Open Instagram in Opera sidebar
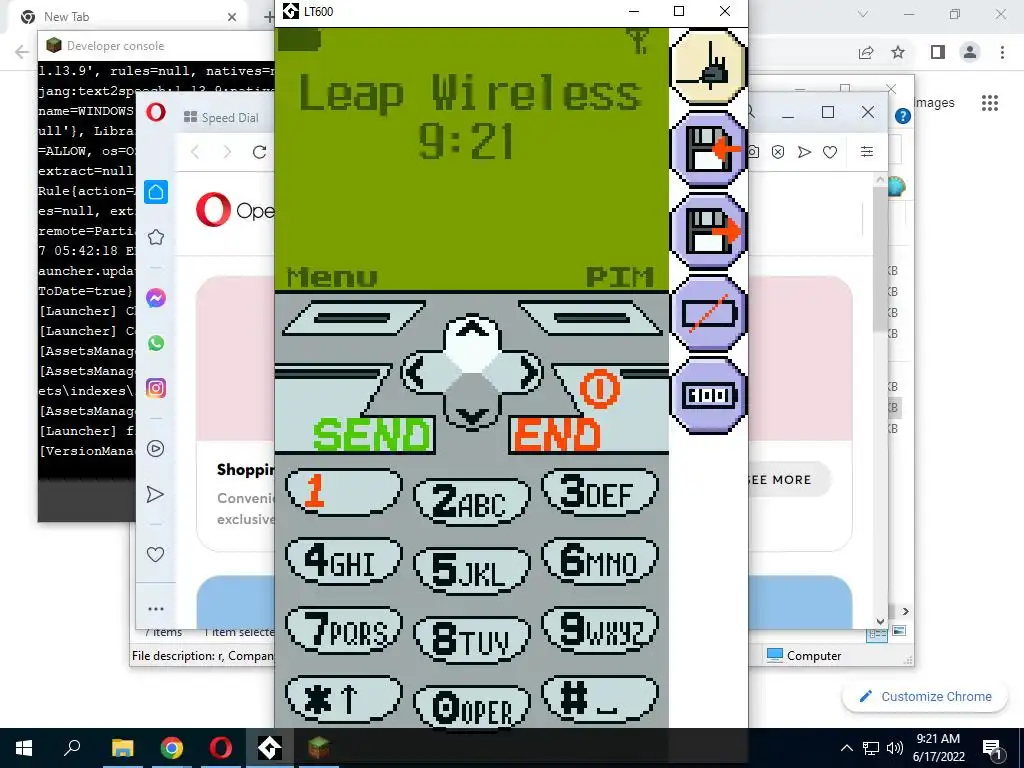Viewport: 1024px width, 768px height. pyautogui.click(x=155, y=389)
